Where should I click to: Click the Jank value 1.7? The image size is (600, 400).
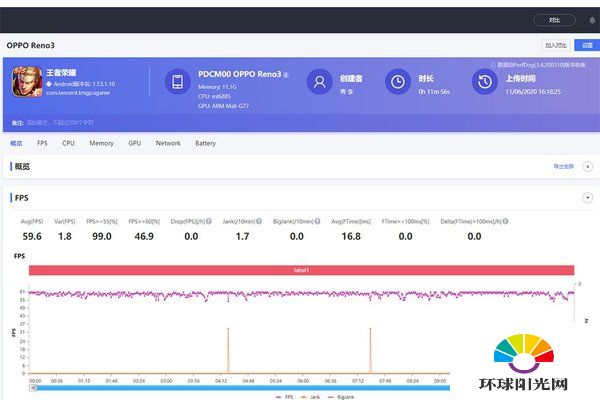pyautogui.click(x=242, y=236)
